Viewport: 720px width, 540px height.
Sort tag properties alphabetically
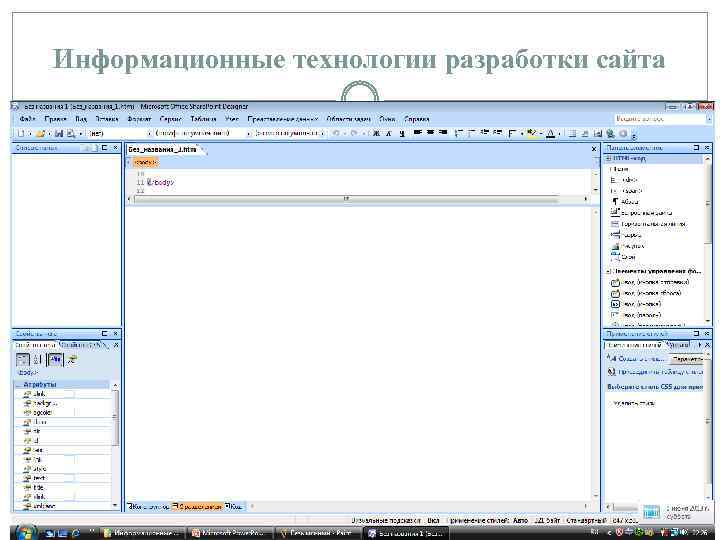[x=38, y=360]
